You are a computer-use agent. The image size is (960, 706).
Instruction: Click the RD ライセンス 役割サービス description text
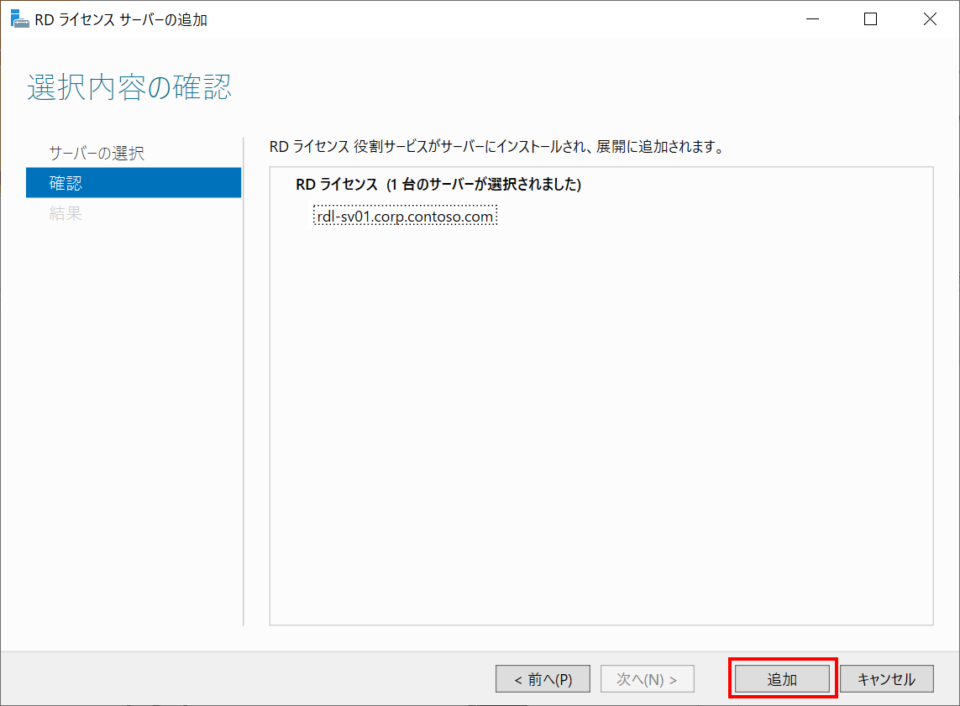click(x=497, y=147)
